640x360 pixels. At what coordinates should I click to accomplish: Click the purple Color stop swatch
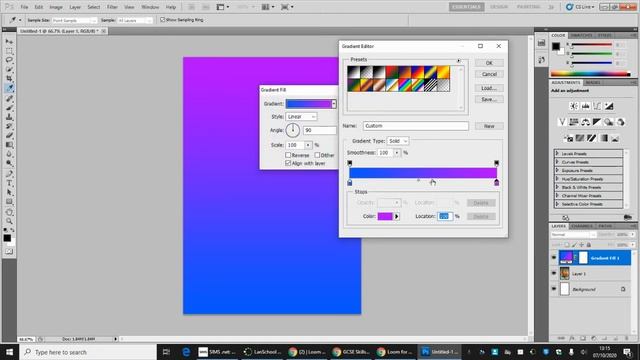coord(385,216)
